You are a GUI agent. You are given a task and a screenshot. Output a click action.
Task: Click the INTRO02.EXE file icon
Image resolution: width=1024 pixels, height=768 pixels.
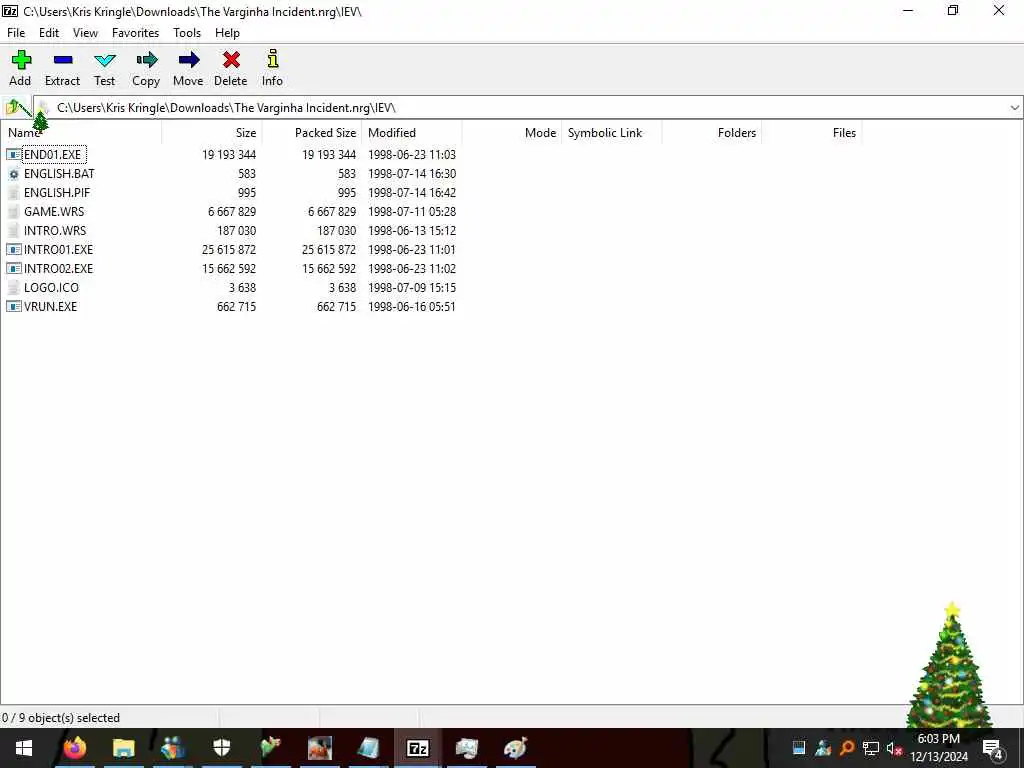14,268
